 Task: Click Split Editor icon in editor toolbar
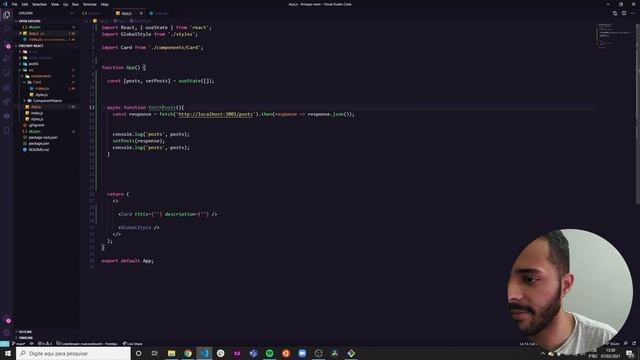tap(624, 13)
